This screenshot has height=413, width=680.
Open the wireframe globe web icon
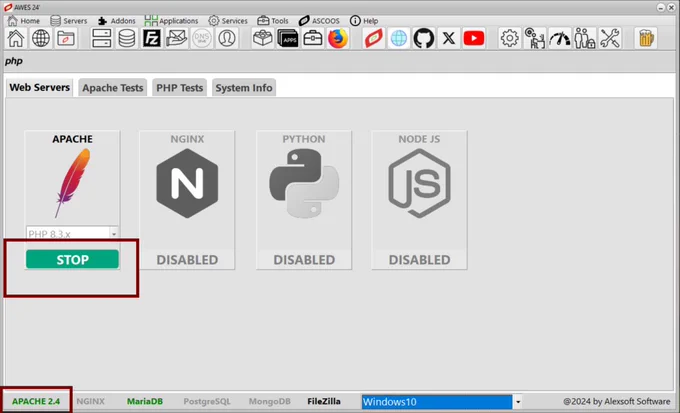coord(41,38)
